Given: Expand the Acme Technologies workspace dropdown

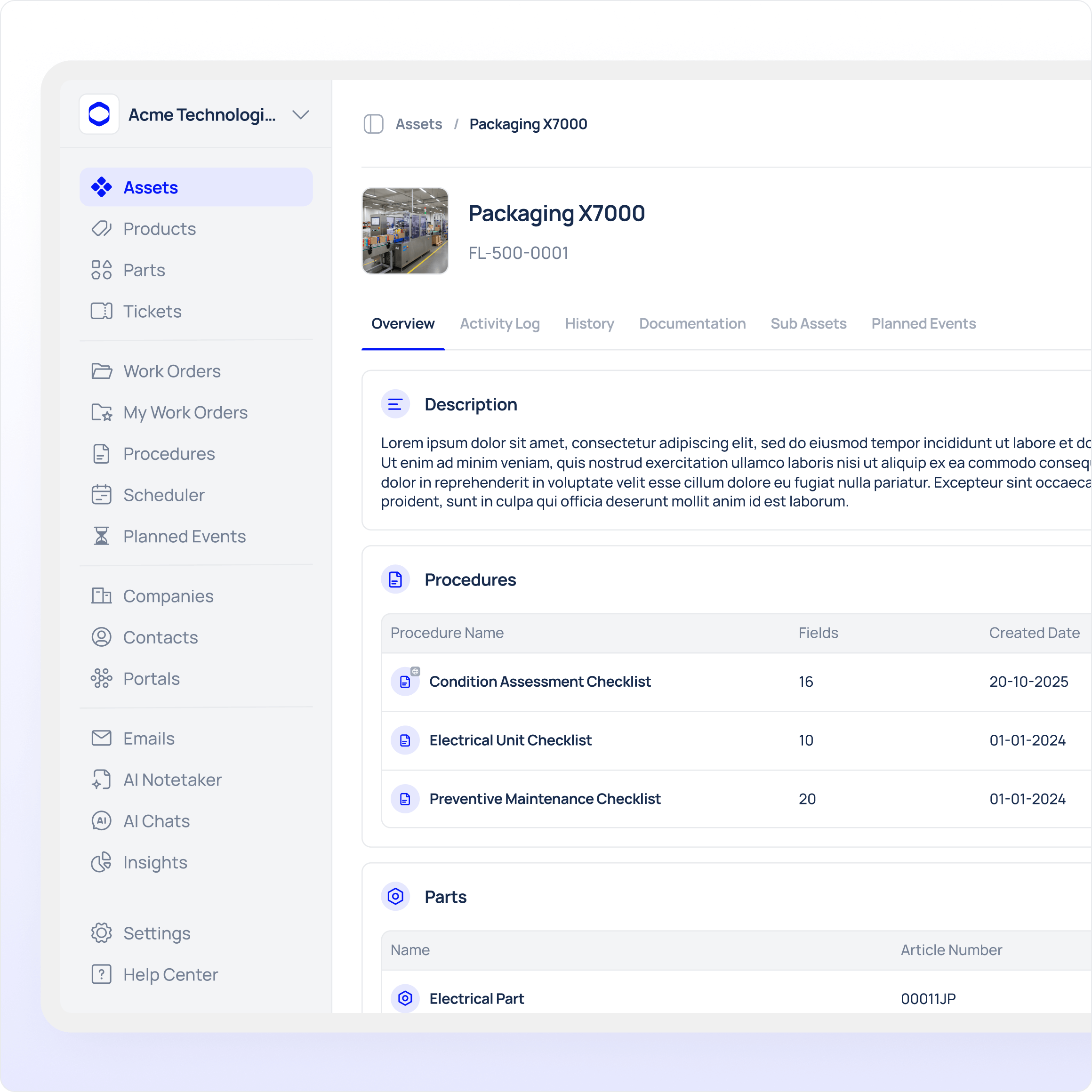Looking at the screenshot, I should 300,115.
